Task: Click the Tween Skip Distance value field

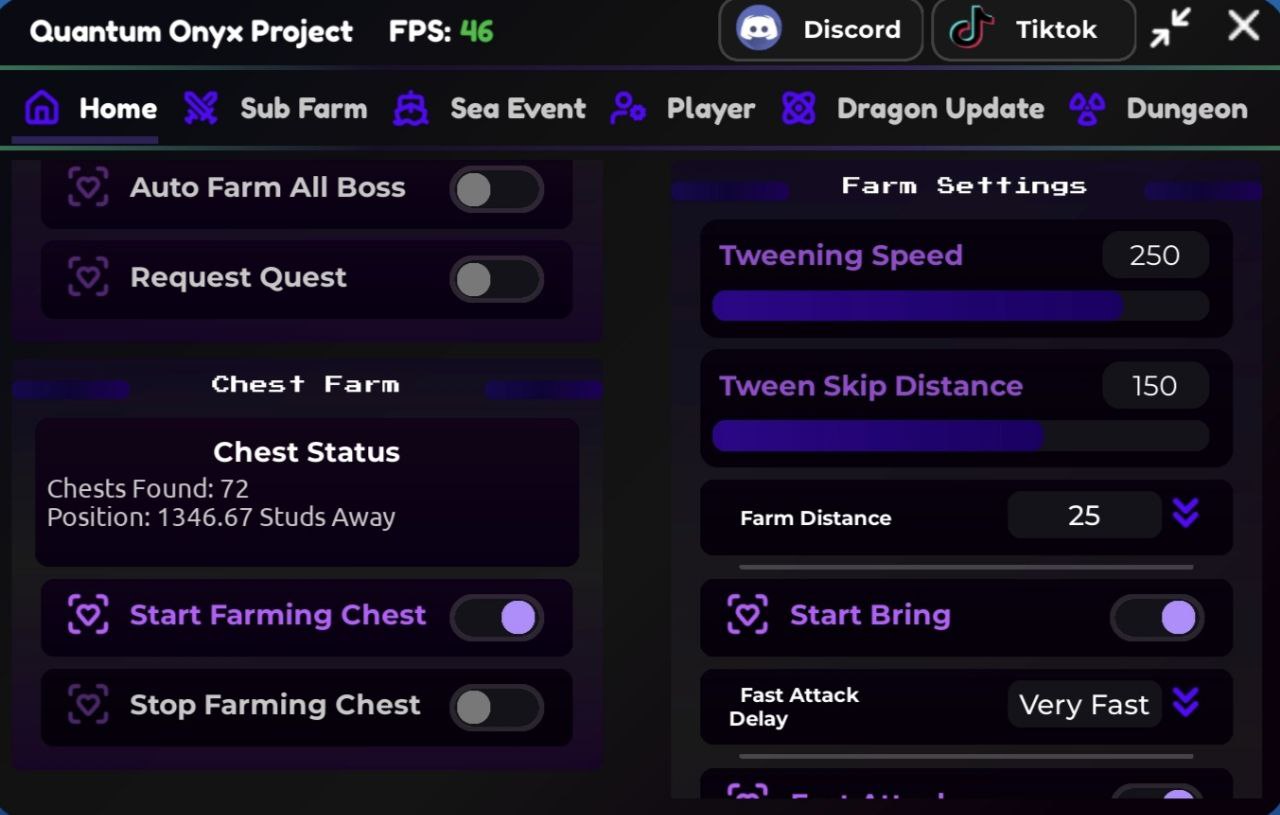Action: [x=1154, y=386]
